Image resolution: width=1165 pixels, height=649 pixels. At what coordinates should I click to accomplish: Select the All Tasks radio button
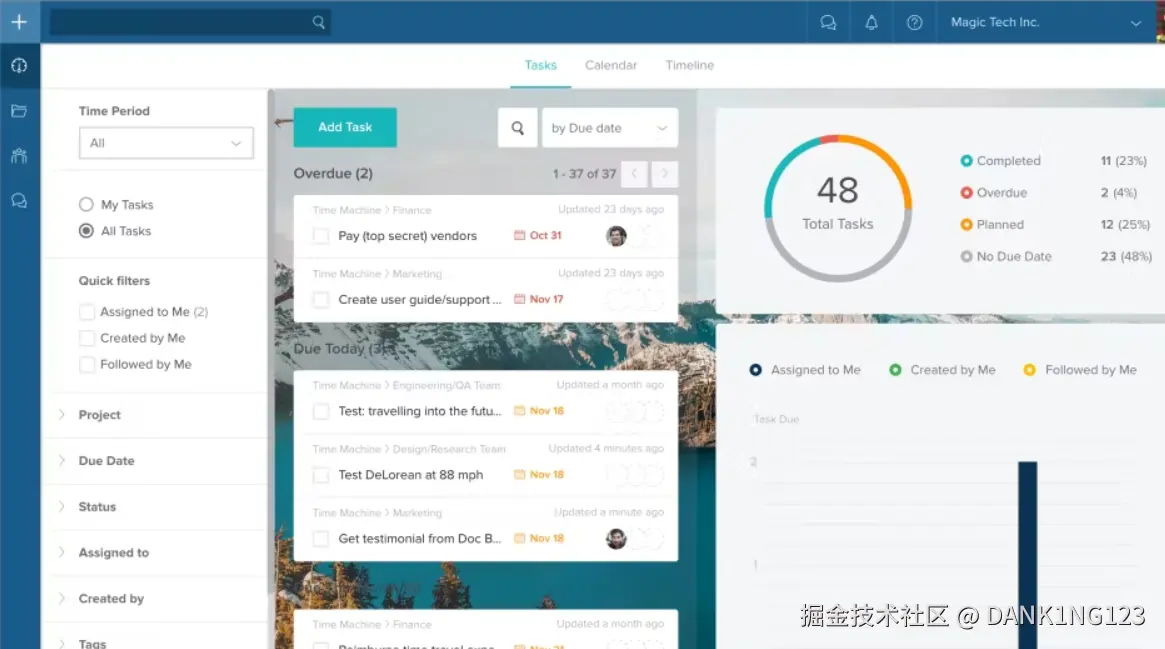84,231
